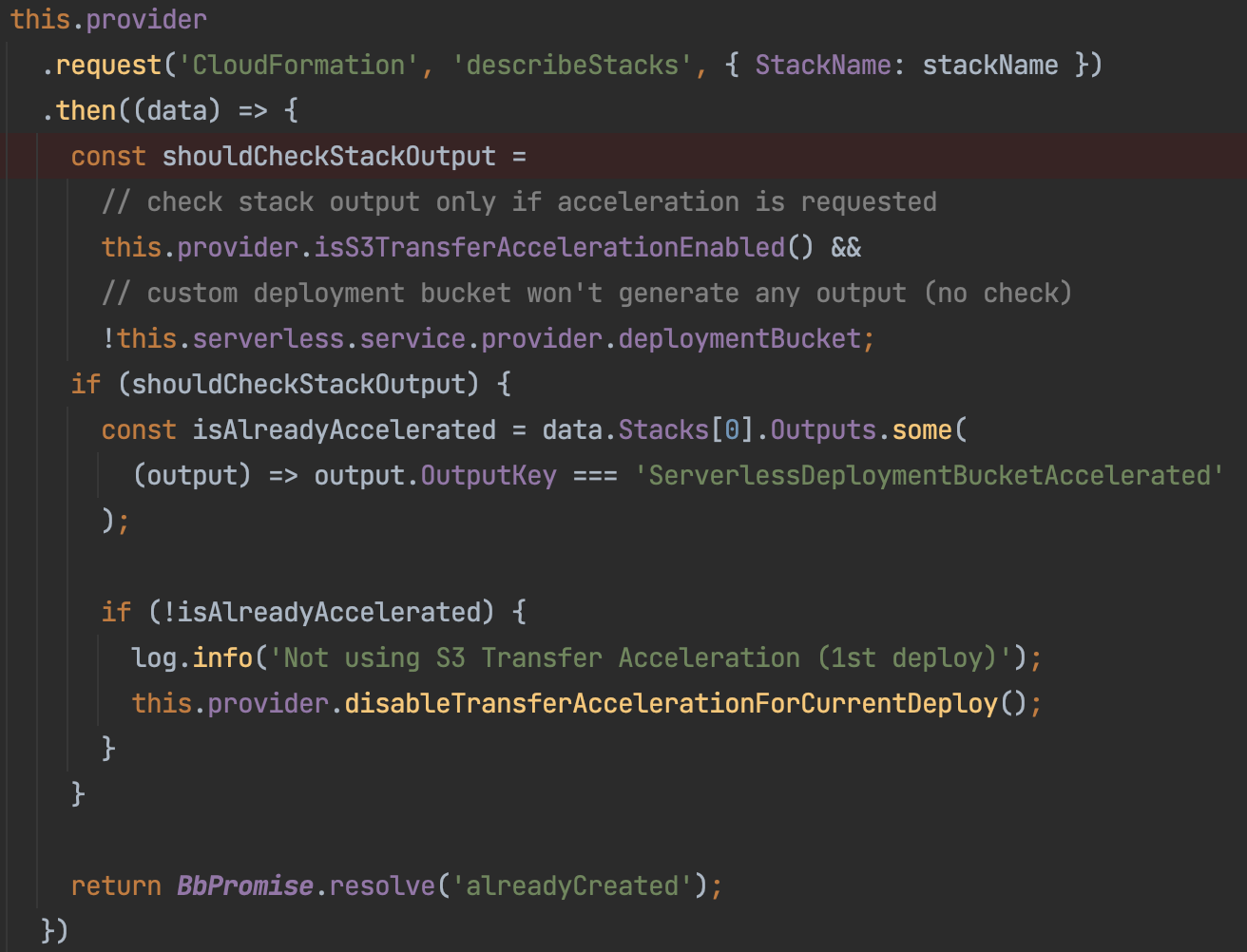The image size is (1247, 952).
Task: Click disableTransferAccelerationForCurrentDeploy method call
Action: coord(671,704)
